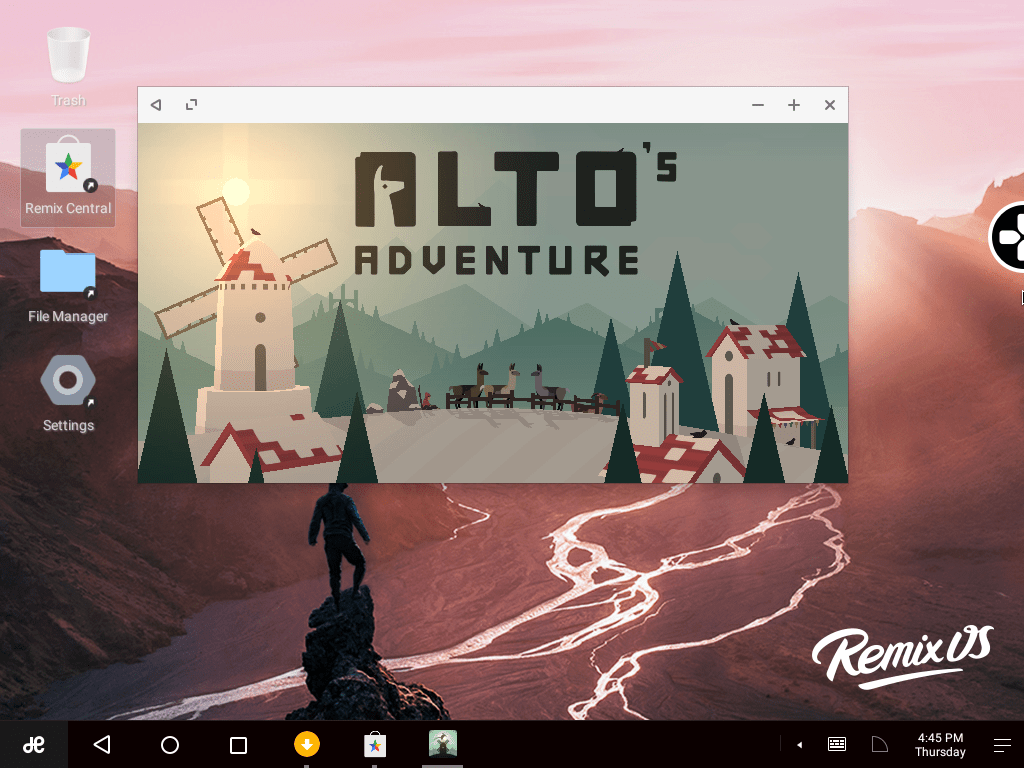Open Remix Central desktop shortcut
The image size is (1024, 768).
(x=68, y=178)
